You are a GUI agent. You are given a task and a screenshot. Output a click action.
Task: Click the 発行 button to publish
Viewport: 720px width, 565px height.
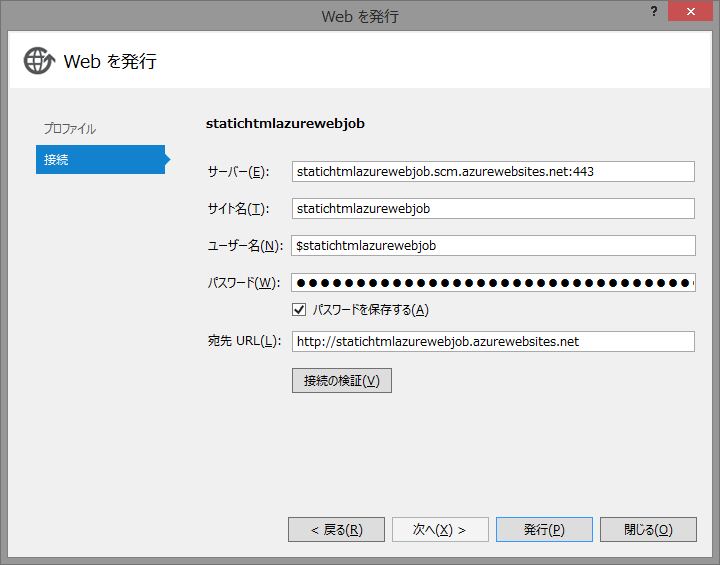(544, 530)
